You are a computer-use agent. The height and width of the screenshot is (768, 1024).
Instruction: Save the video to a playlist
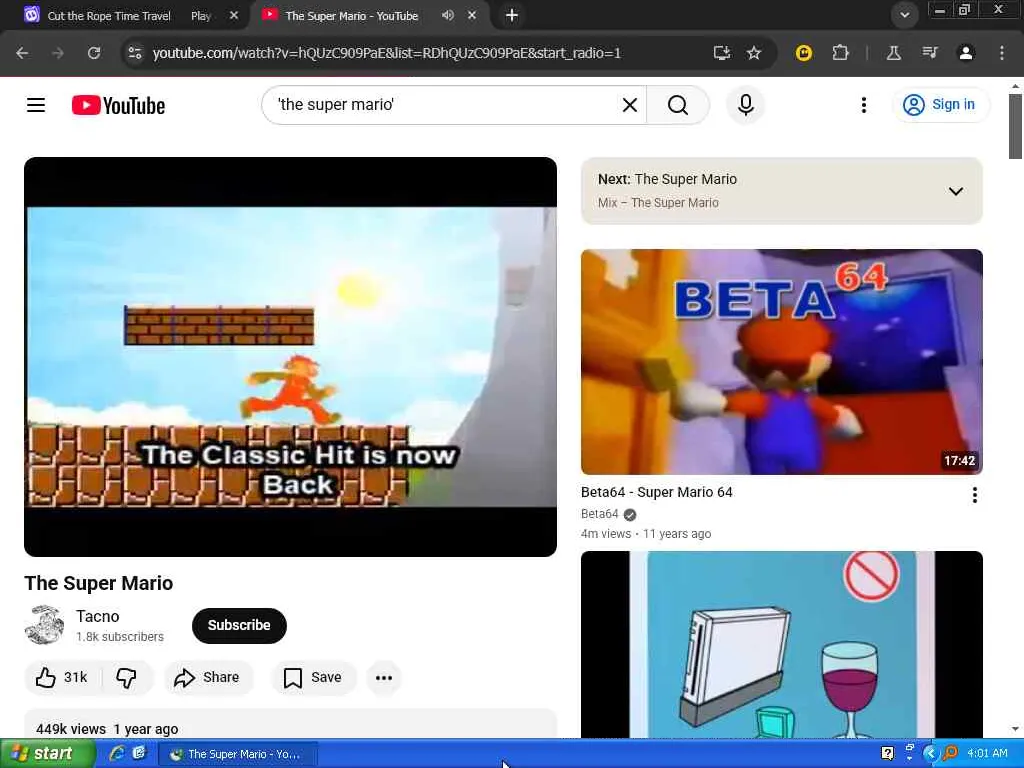click(313, 677)
